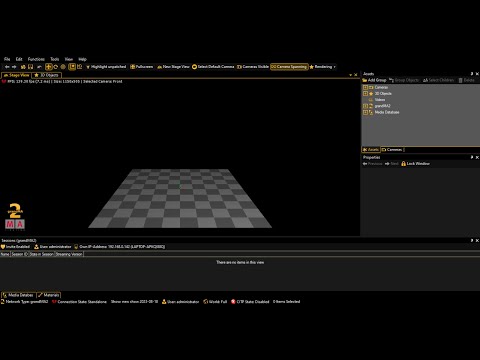Click the Media Database icon in tree
Screen dimensions: 480x360
pyautogui.click(x=371, y=112)
